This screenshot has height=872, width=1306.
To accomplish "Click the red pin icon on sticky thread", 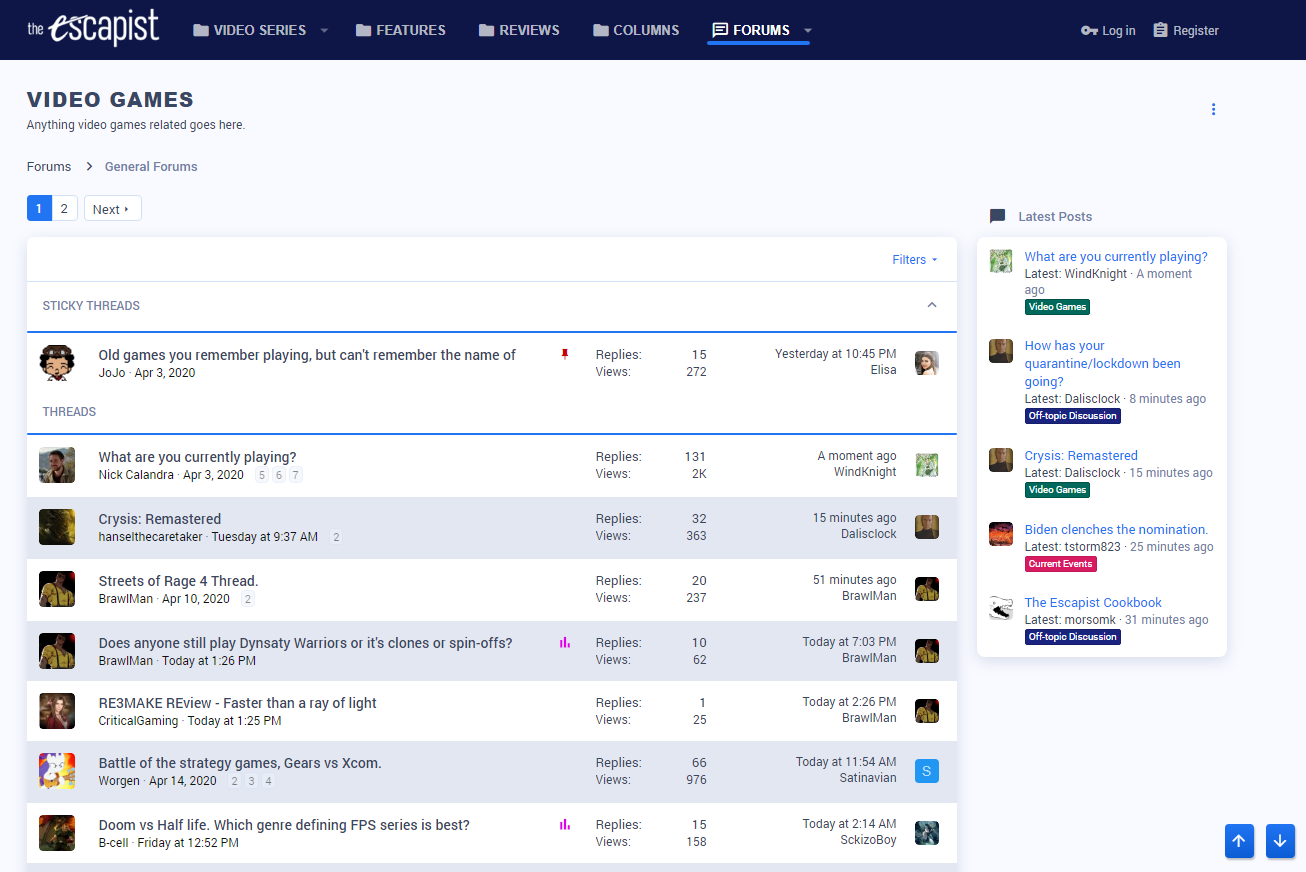I will tap(565, 354).
